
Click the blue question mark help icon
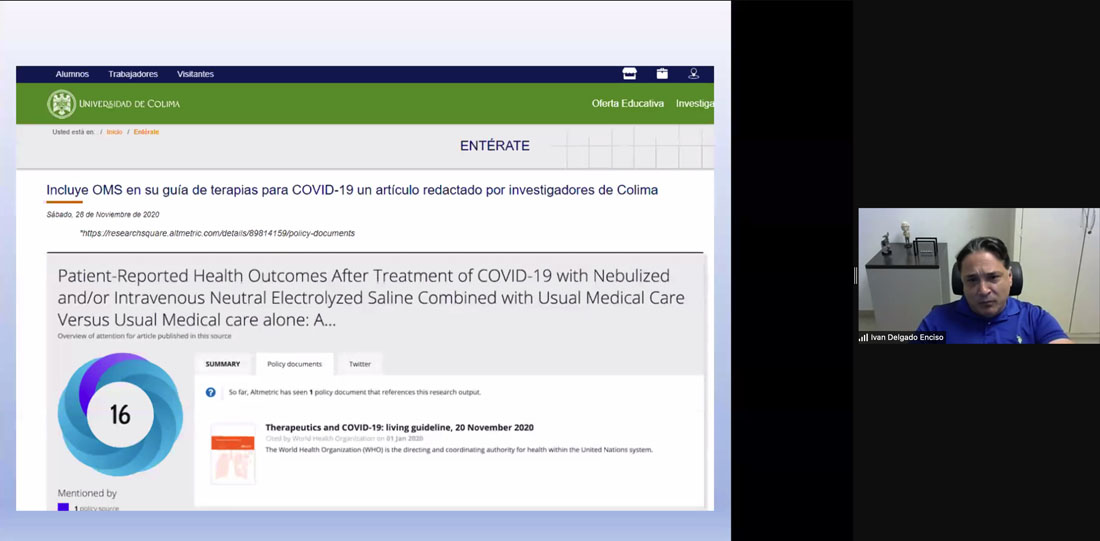click(210, 392)
